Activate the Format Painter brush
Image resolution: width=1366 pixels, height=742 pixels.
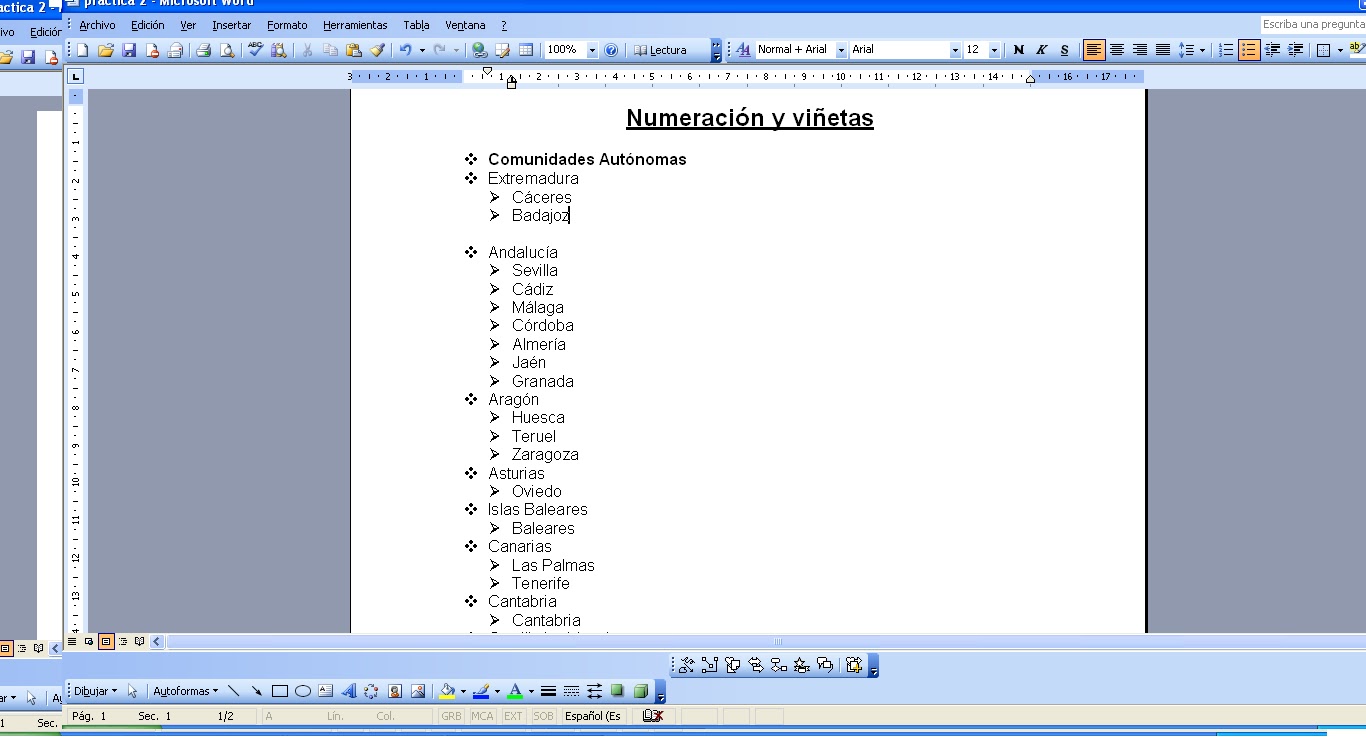click(378, 50)
